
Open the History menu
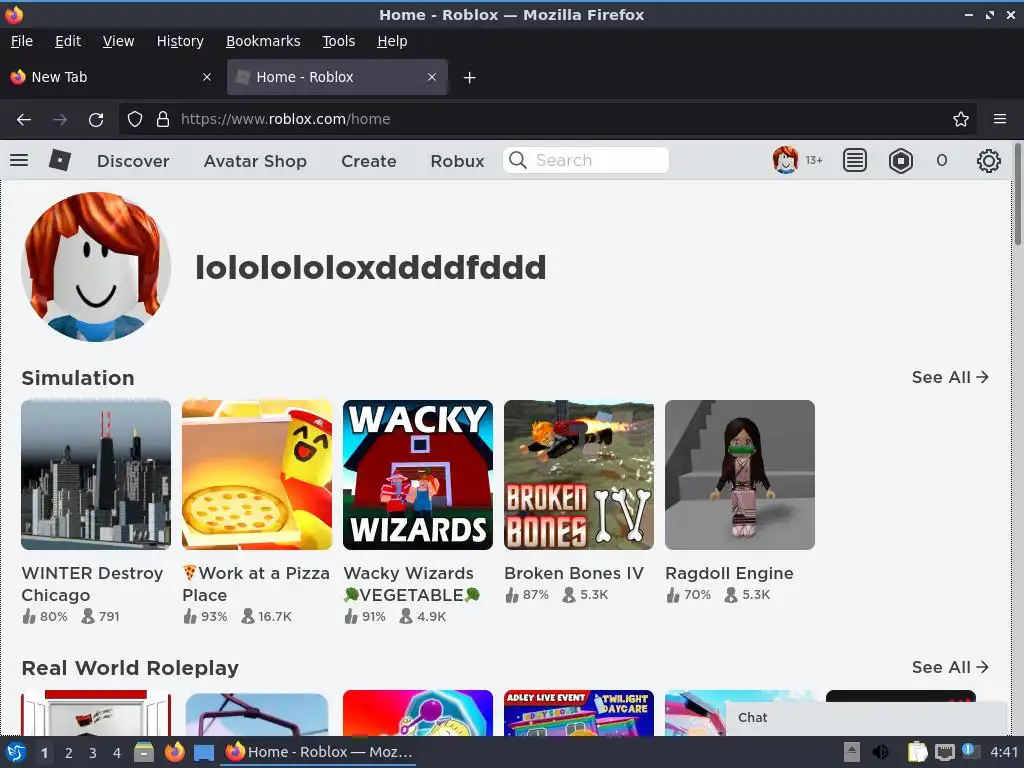click(x=180, y=41)
